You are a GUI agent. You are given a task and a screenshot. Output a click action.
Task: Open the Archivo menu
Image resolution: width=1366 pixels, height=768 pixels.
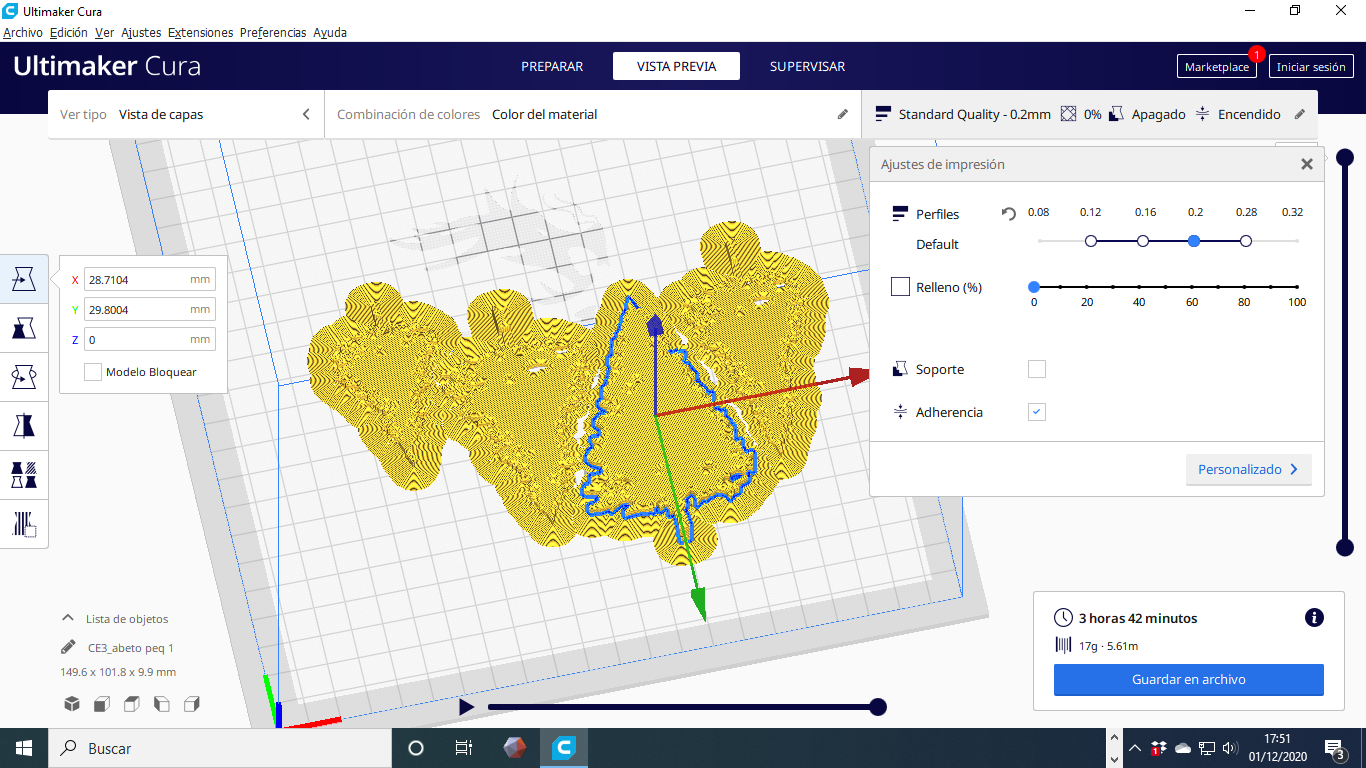[23, 32]
